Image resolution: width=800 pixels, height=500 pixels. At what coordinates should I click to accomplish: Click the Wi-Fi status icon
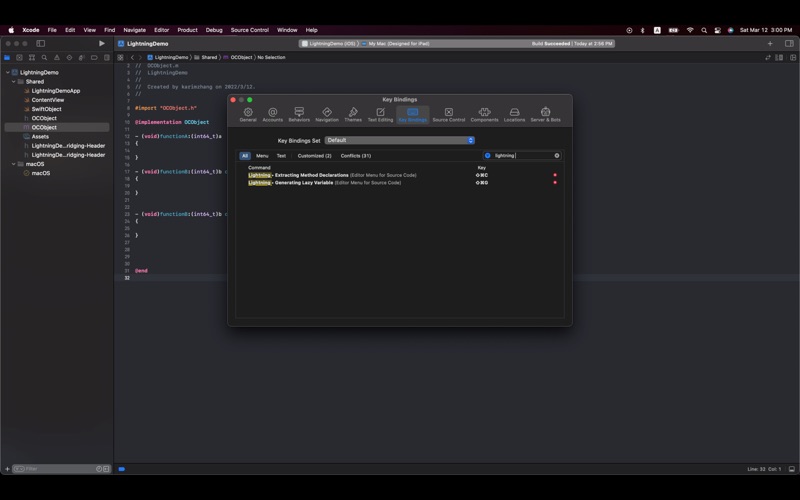coord(690,30)
